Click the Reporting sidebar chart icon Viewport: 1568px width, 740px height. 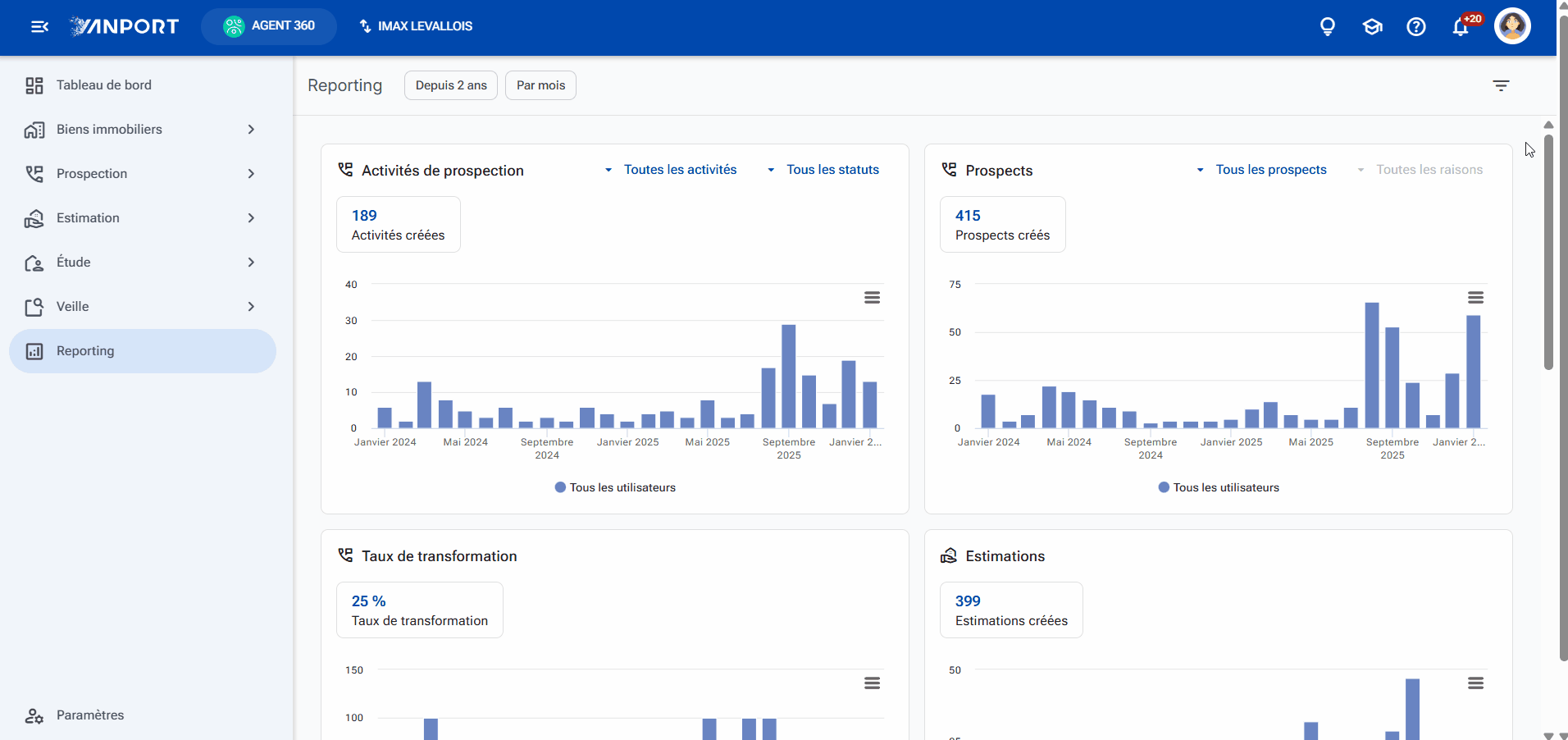pyautogui.click(x=34, y=351)
